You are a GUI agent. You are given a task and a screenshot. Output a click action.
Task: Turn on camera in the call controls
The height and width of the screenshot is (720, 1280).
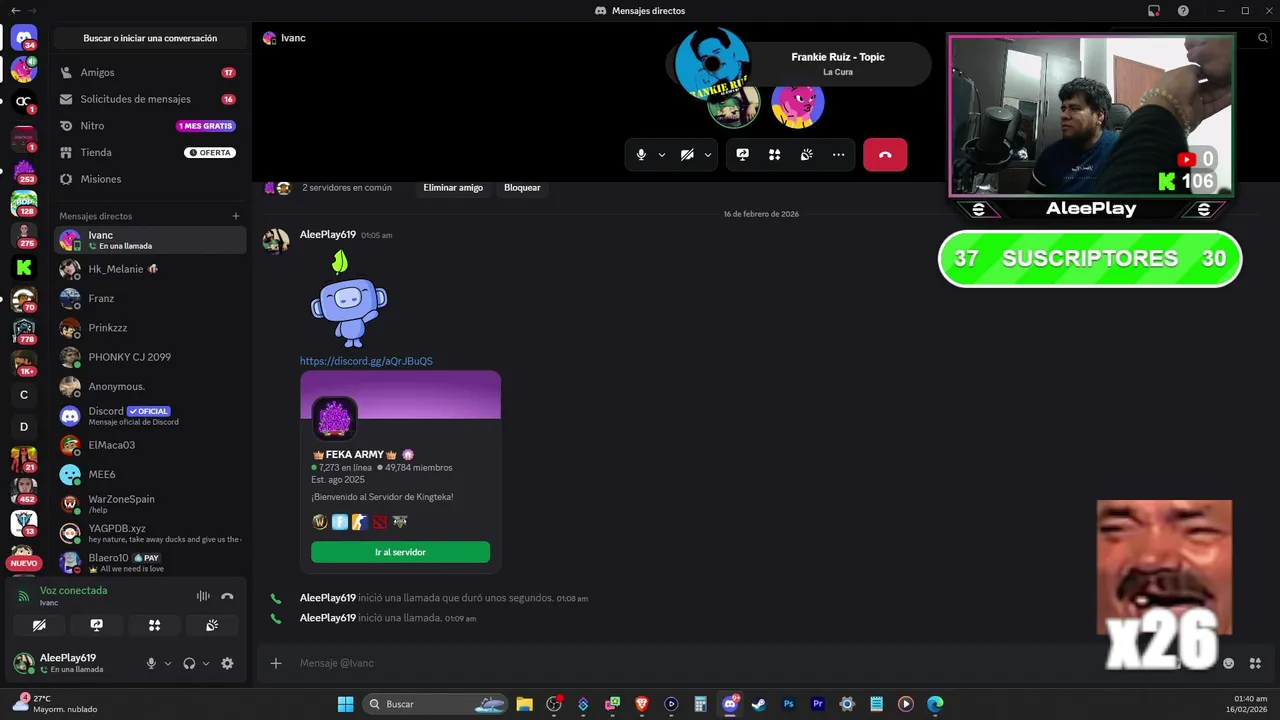(687, 155)
